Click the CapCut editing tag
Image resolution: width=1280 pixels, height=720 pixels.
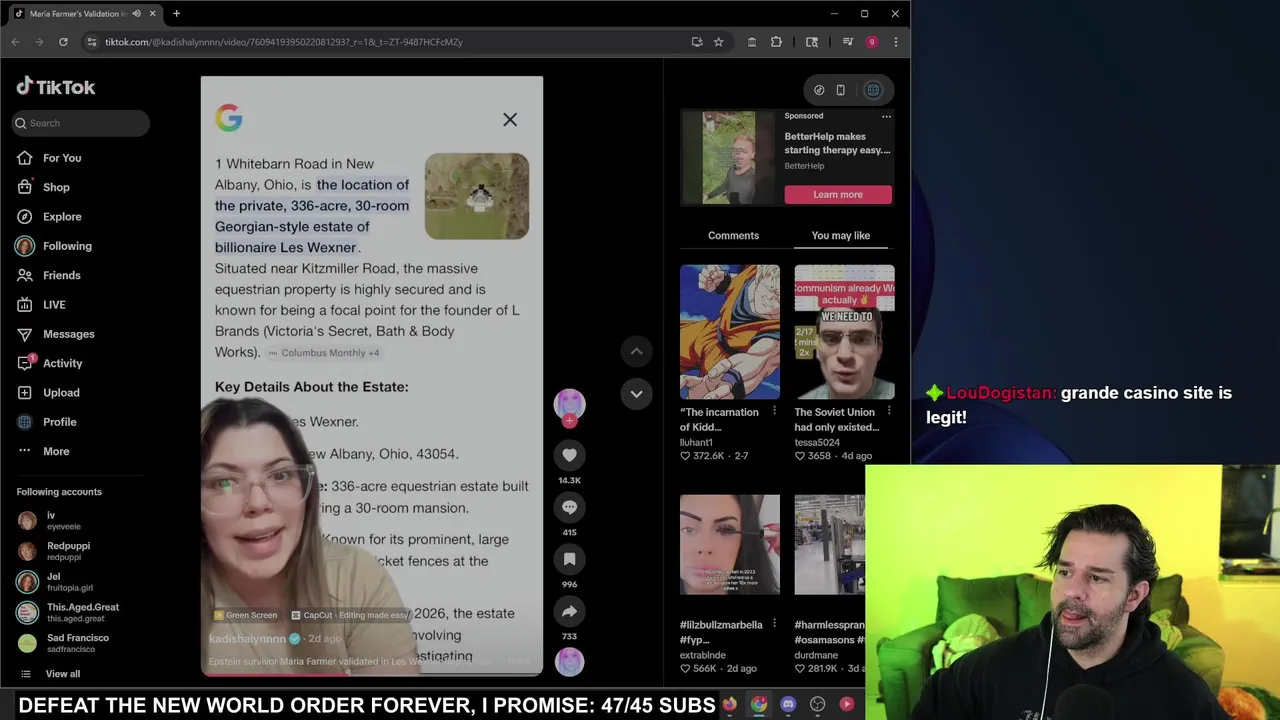click(350, 615)
